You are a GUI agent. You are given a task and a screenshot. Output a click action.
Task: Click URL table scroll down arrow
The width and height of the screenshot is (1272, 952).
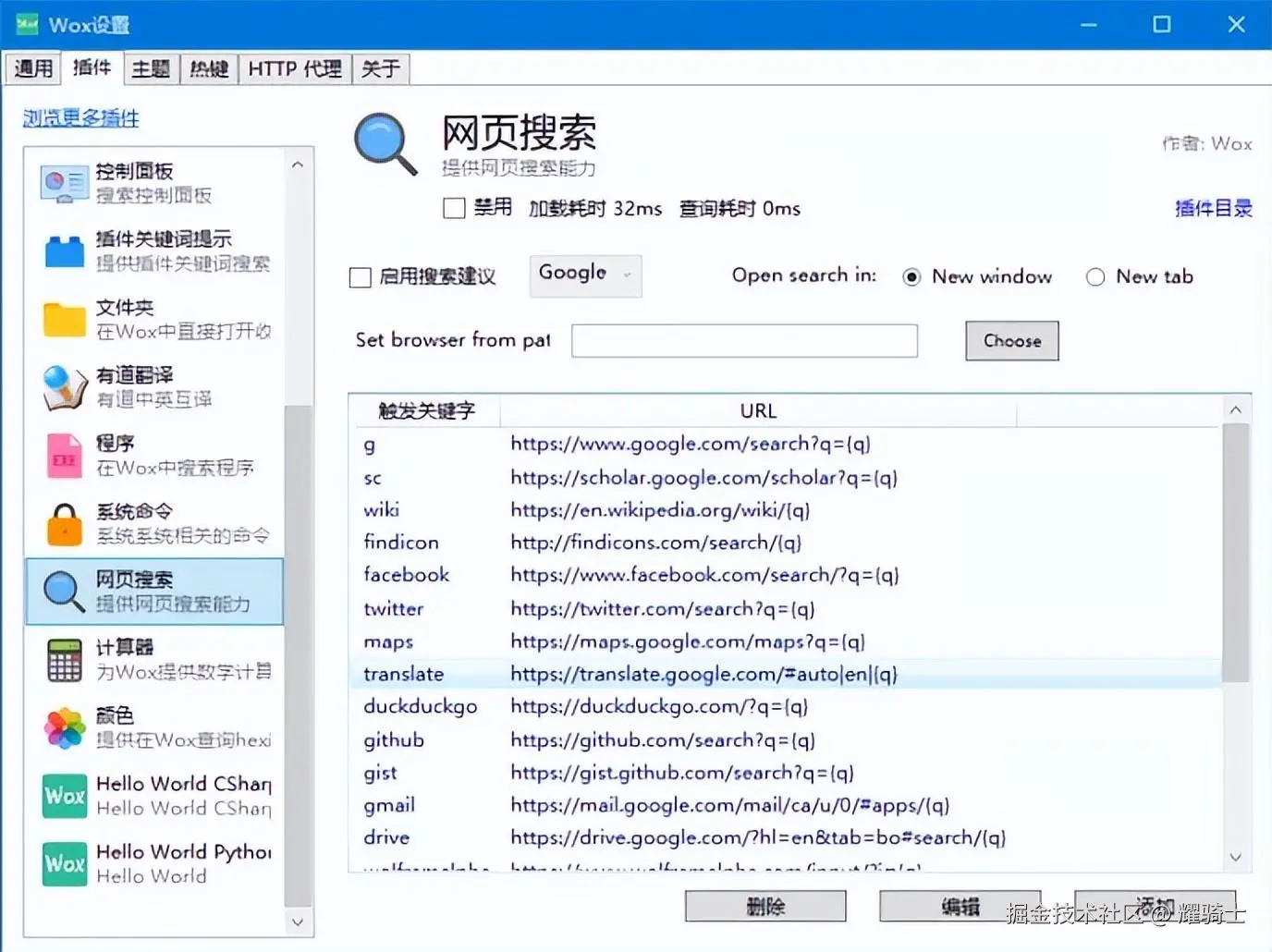1236,857
